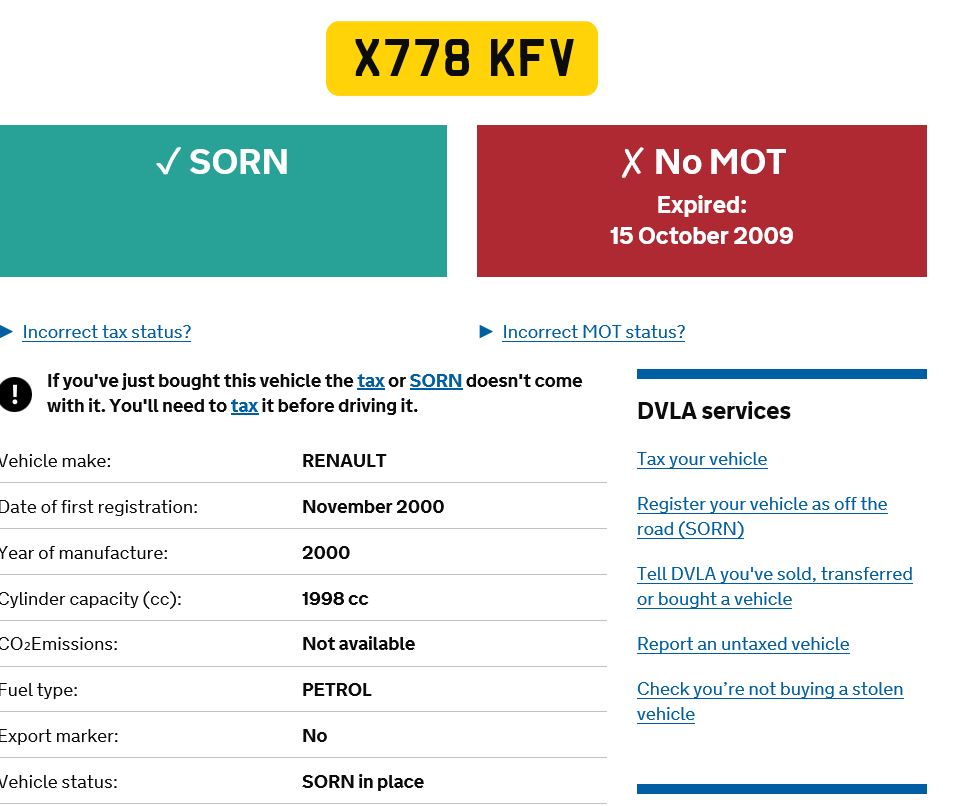Image resolution: width=976 pixels, height=806 pixels.
Task: Open Tax your vehicle link
Action: coord(701,459)
